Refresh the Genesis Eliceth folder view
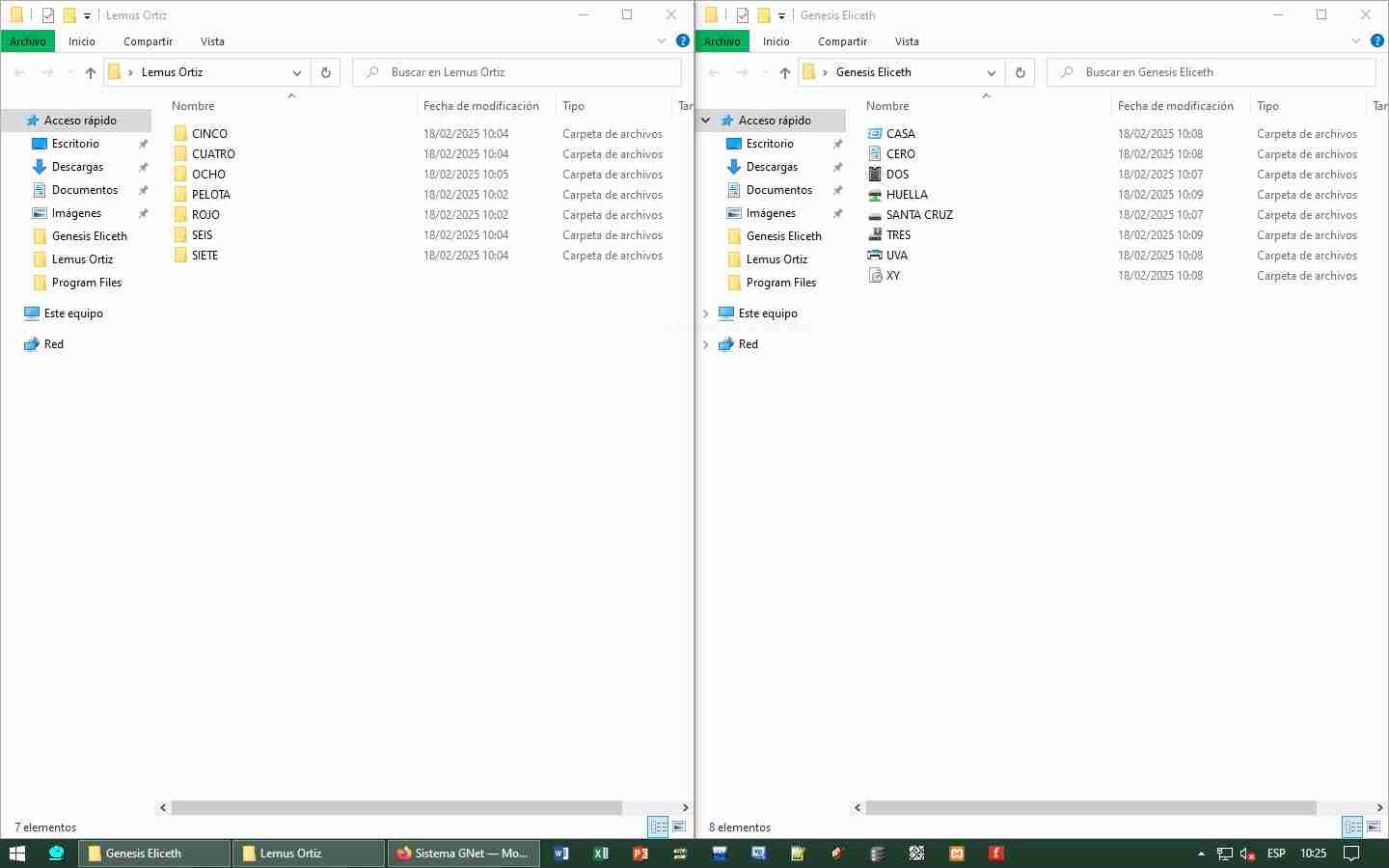 (1021, 72)
